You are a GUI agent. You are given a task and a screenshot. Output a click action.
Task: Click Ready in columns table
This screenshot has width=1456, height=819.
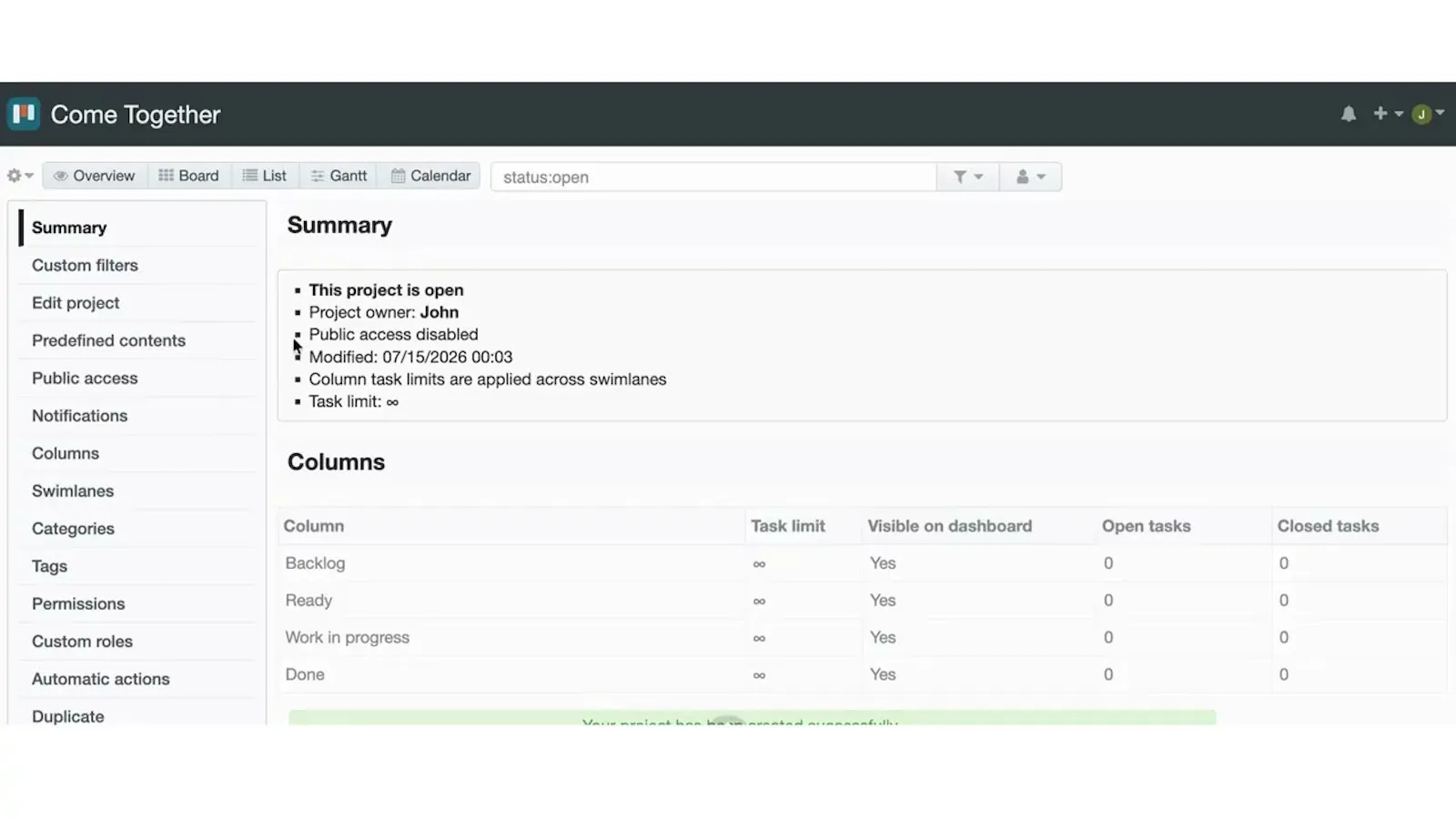[x=308, y=601]
